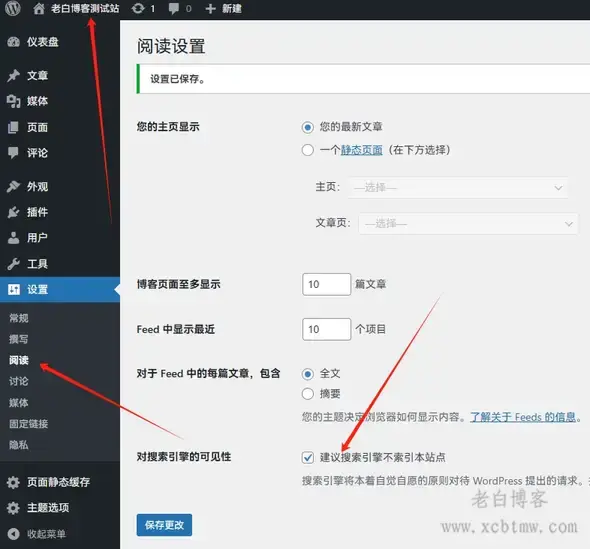Image resolution: width=590 pixels, height=549 pixels.
Task: Click 新建 in the admin bar
Action: click(231, 8)
